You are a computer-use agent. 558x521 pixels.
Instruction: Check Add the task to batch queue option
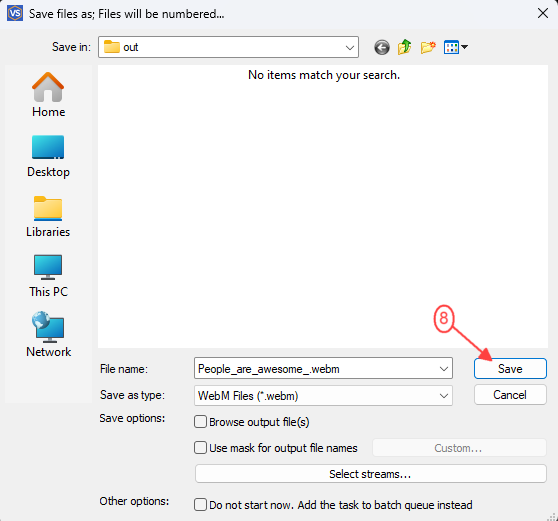[x=200, y=505]
